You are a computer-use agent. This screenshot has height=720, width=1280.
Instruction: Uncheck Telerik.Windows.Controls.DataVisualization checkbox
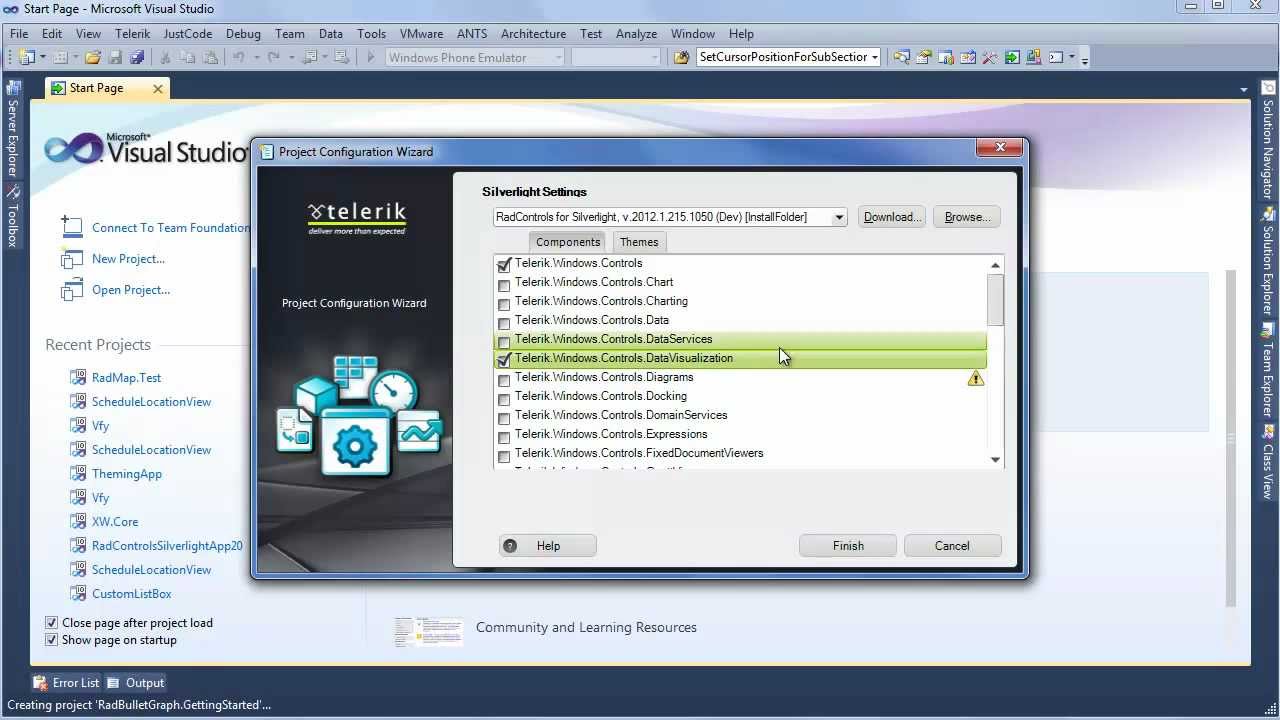point(504,360)
